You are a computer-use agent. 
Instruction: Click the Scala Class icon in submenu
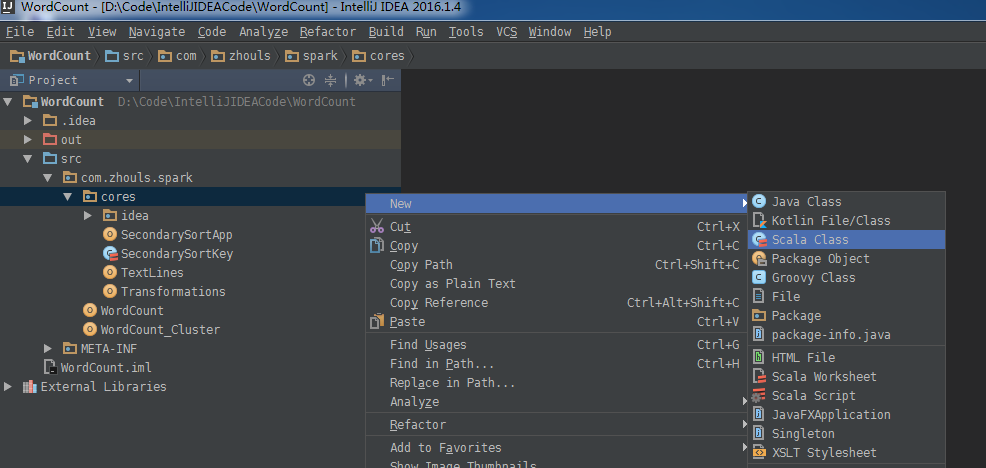click(x=760, y=240)
